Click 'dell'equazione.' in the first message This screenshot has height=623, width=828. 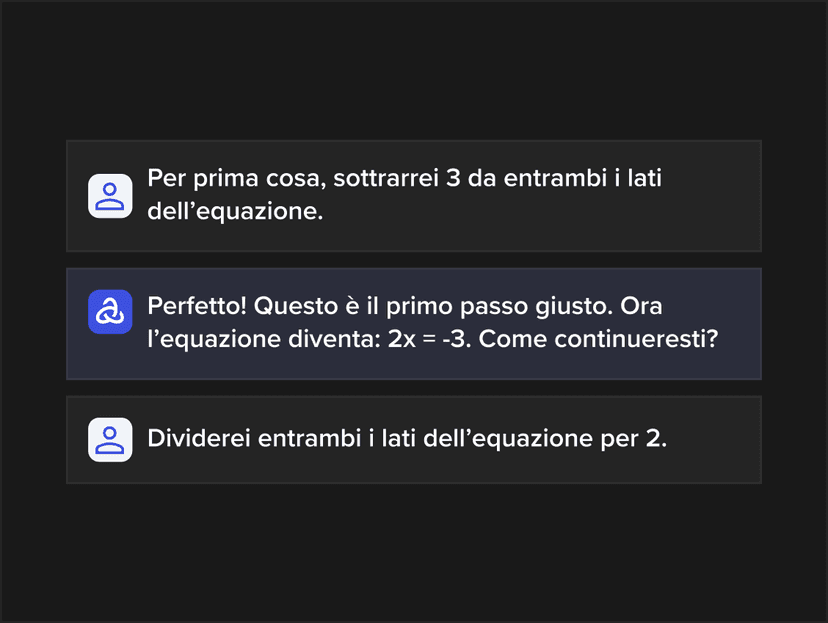(235, 211)
